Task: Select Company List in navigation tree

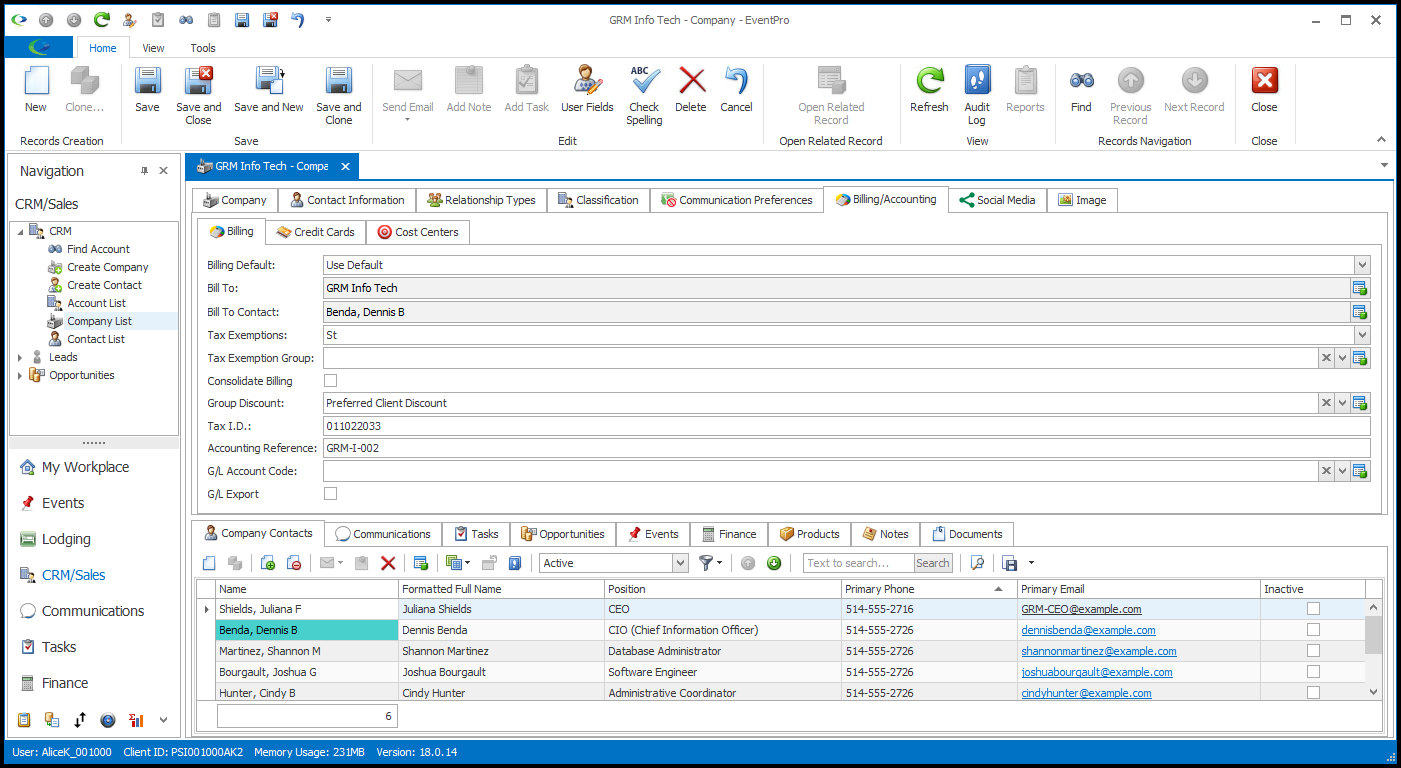Action: click(x=99, y=321)
